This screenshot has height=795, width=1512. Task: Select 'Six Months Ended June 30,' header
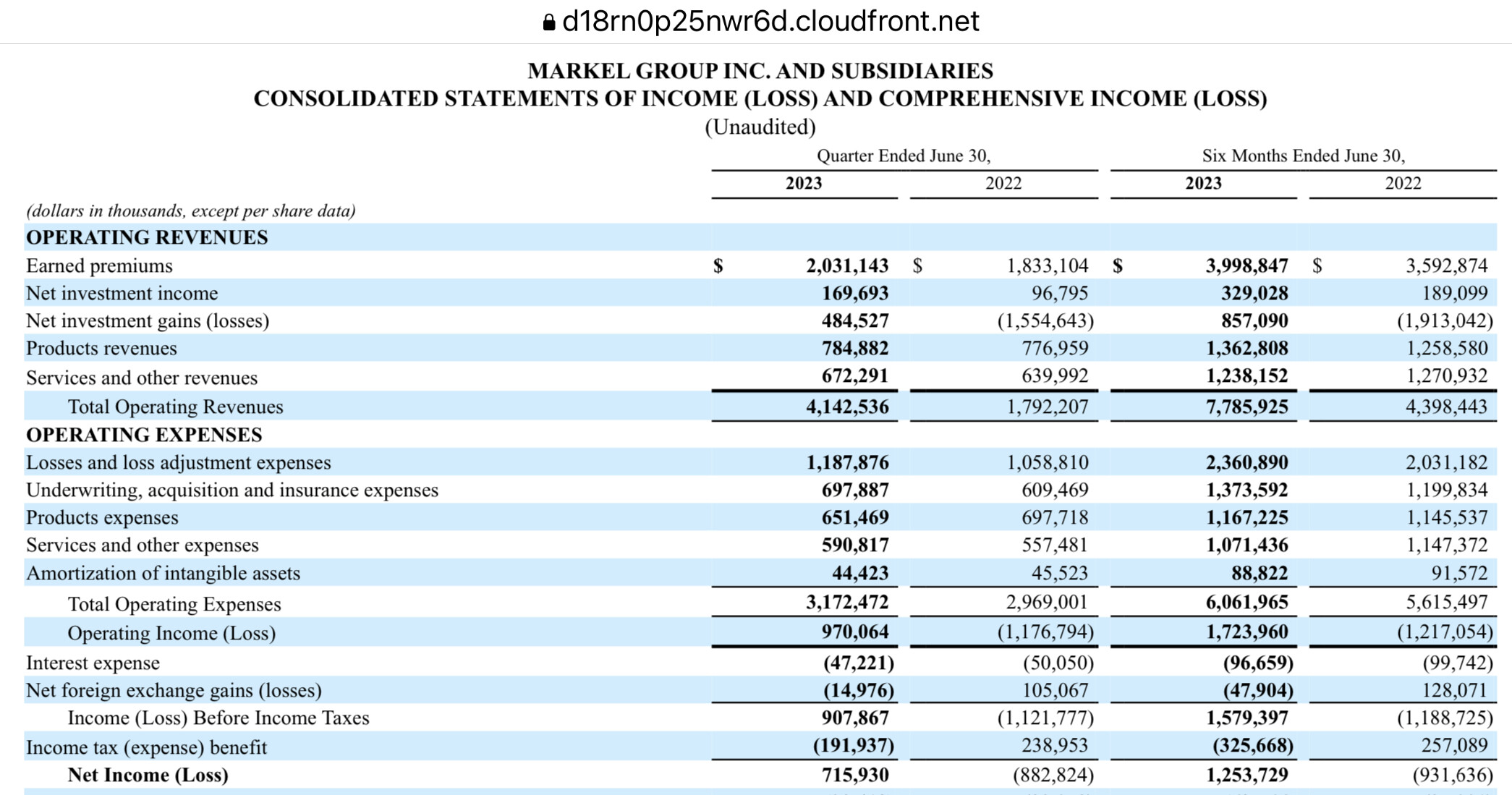tap(1304, 156)
